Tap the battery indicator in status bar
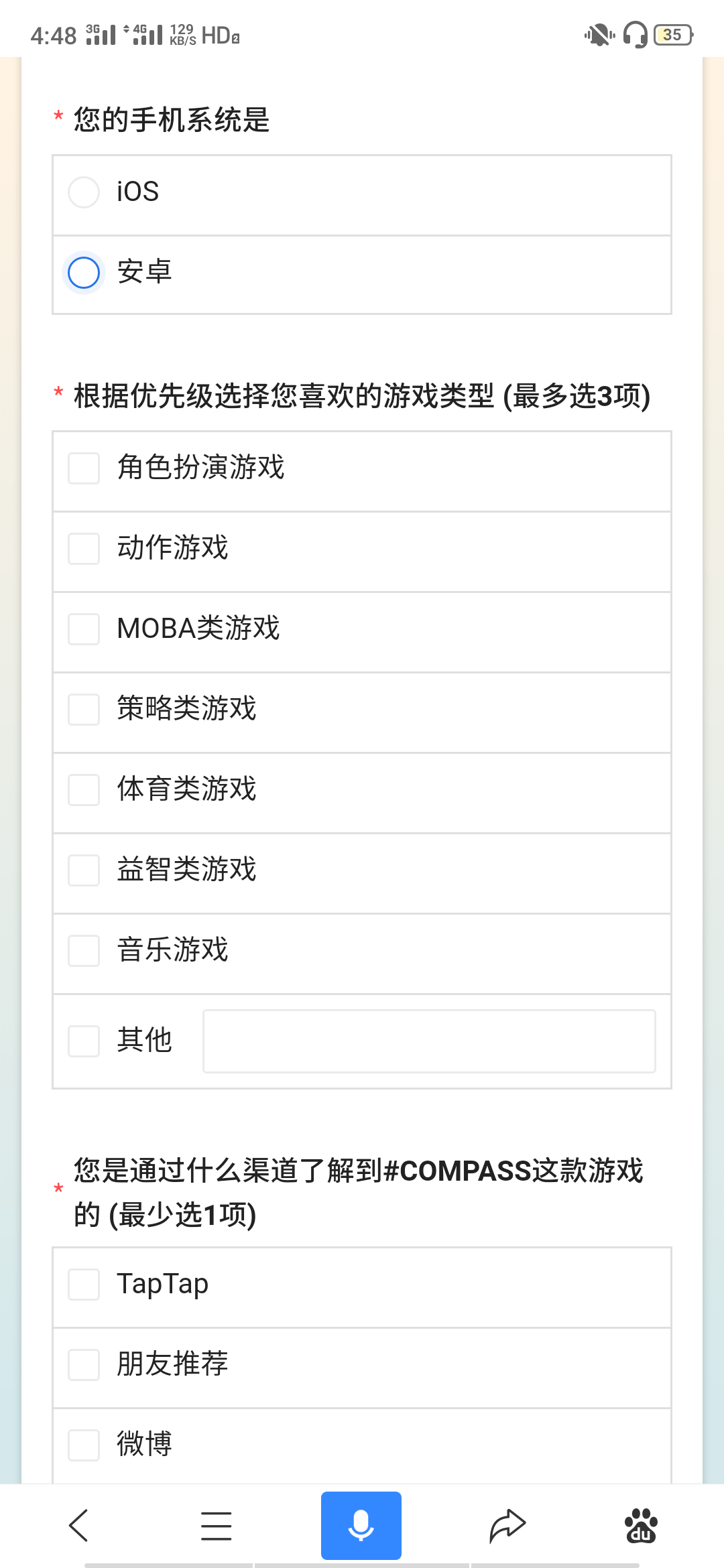Screen dimensions: 724x1568 pyautogui.click(x=674, y=34)
